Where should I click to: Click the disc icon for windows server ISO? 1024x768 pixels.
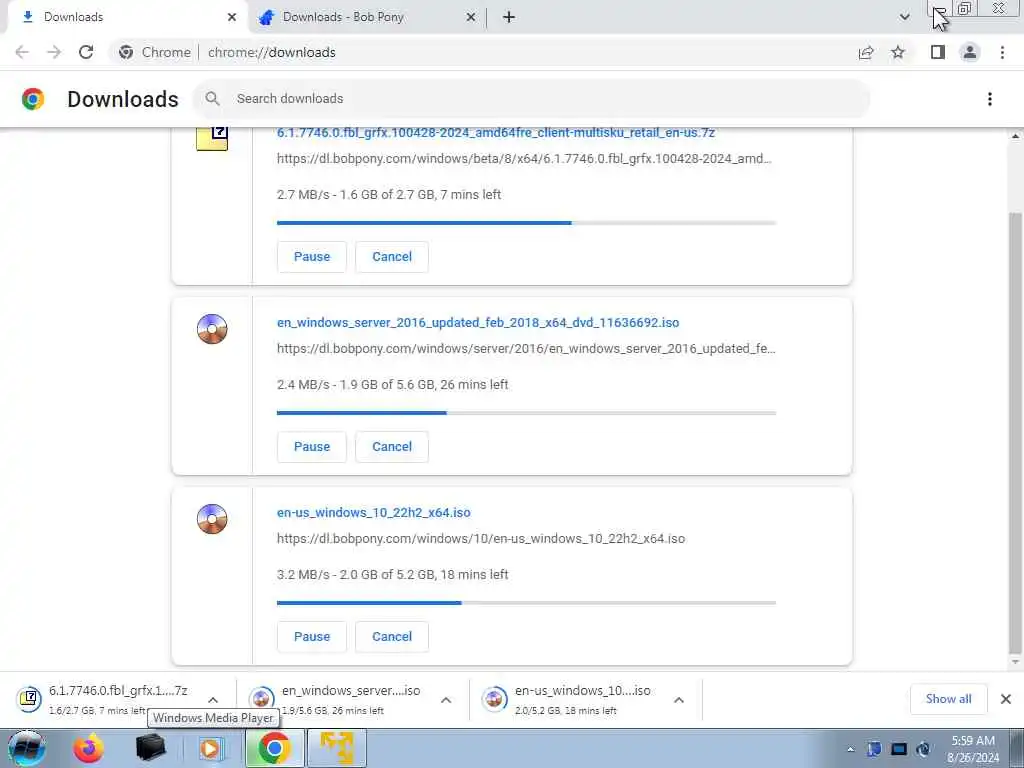[x=212, y=328]
